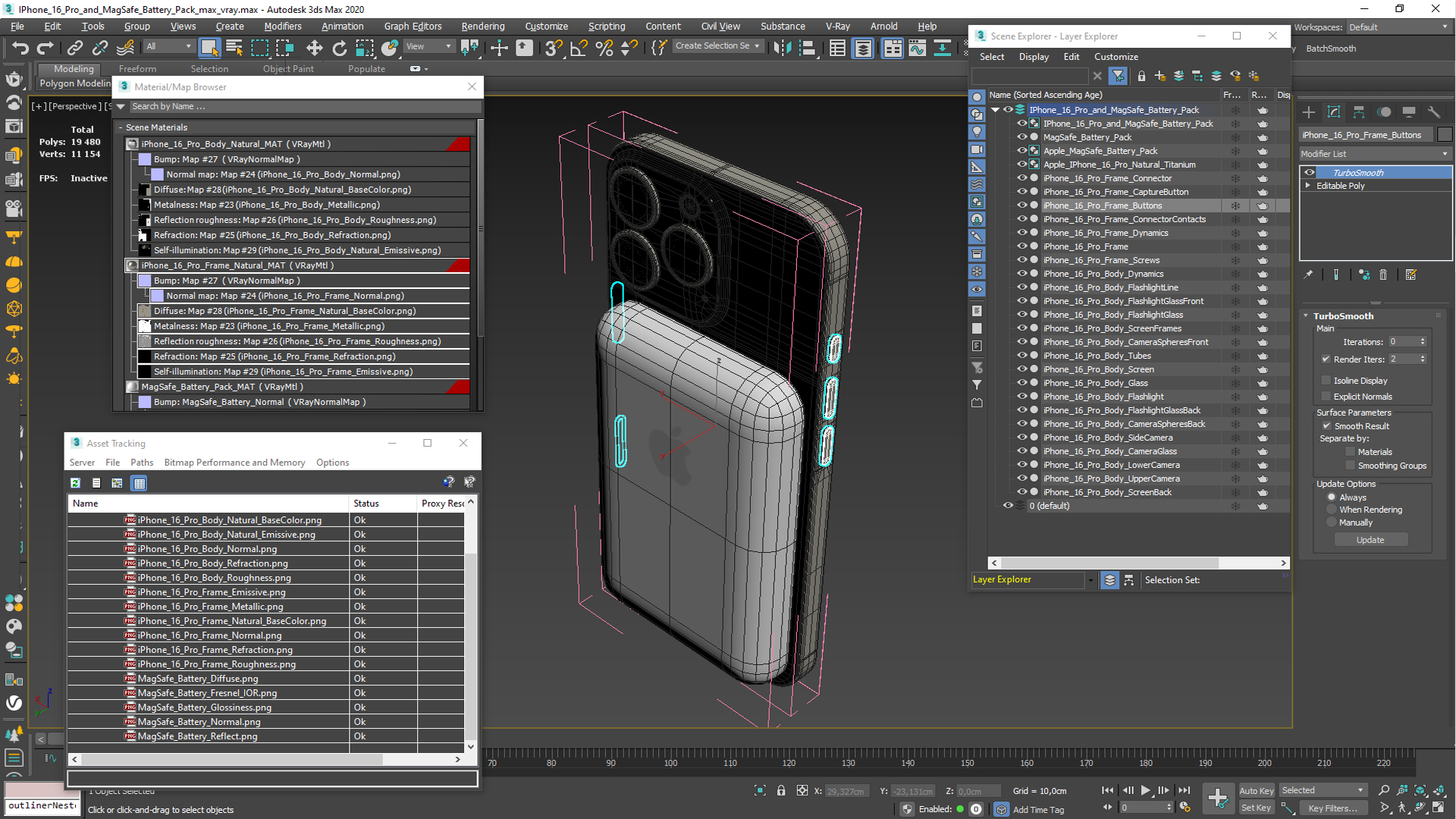Viewport: 1456px width, 819px height.
Task: Activate the Select Object tool
Action: (209, 48)
